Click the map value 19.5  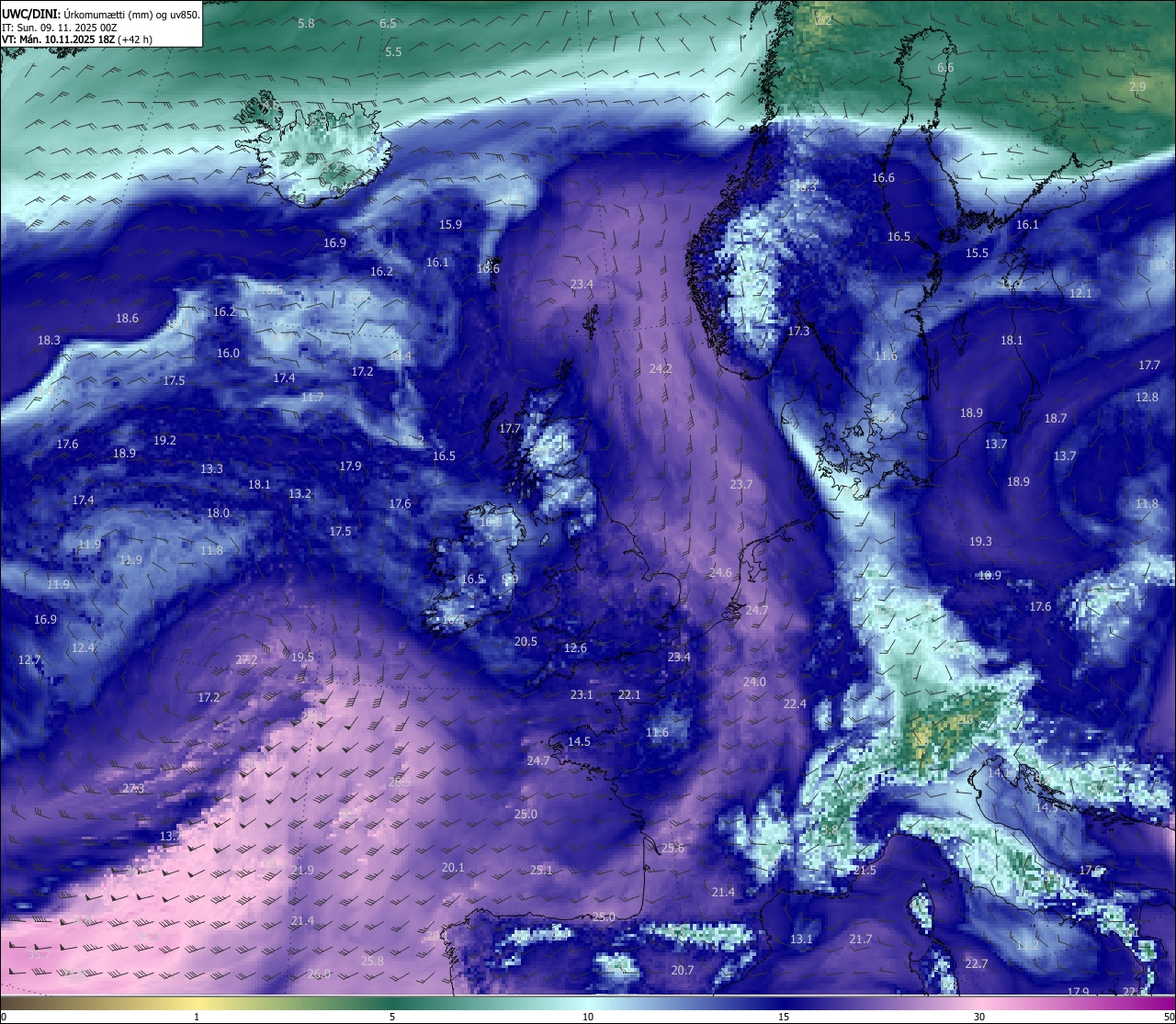pyautogui.click(x=302, y=658)
